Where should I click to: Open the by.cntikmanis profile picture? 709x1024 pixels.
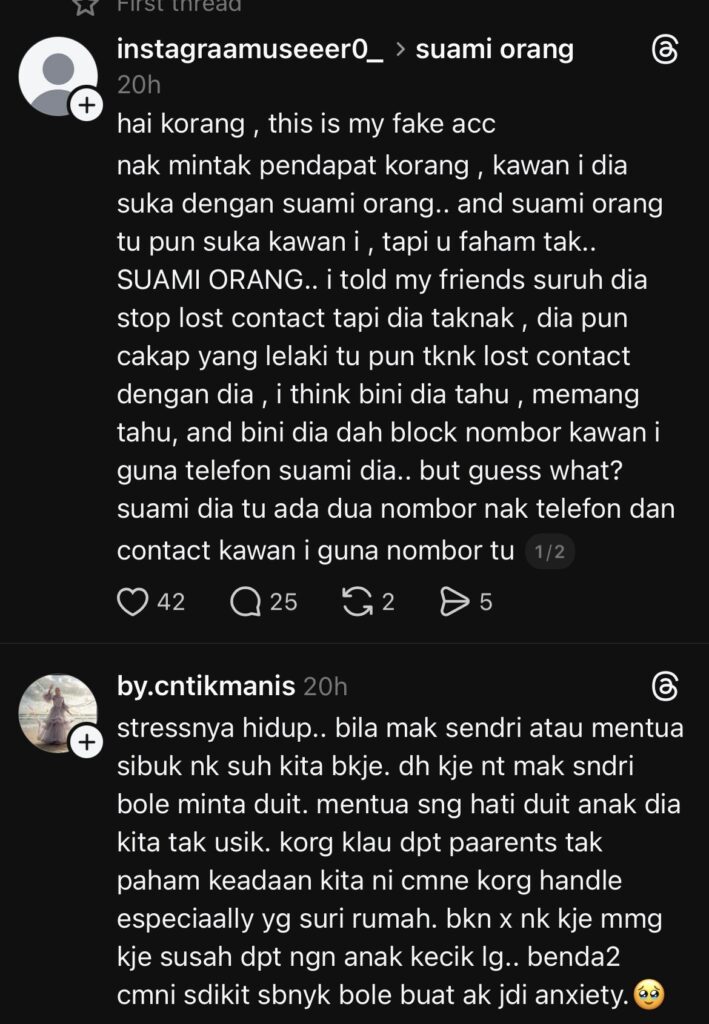(x=58, y=714)
